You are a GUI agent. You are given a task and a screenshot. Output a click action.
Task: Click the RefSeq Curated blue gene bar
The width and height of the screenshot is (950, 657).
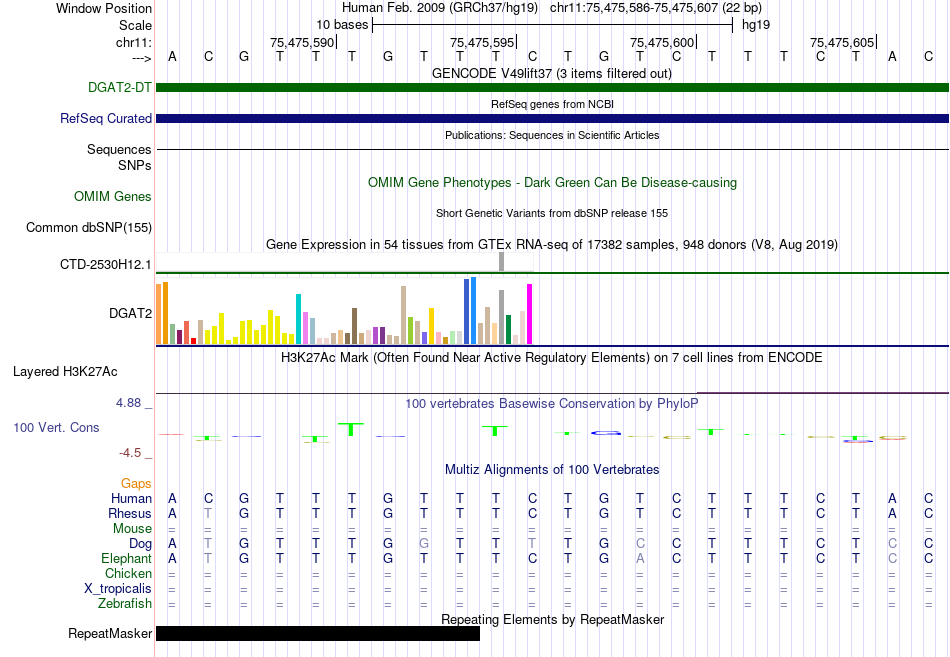(552, 118)
